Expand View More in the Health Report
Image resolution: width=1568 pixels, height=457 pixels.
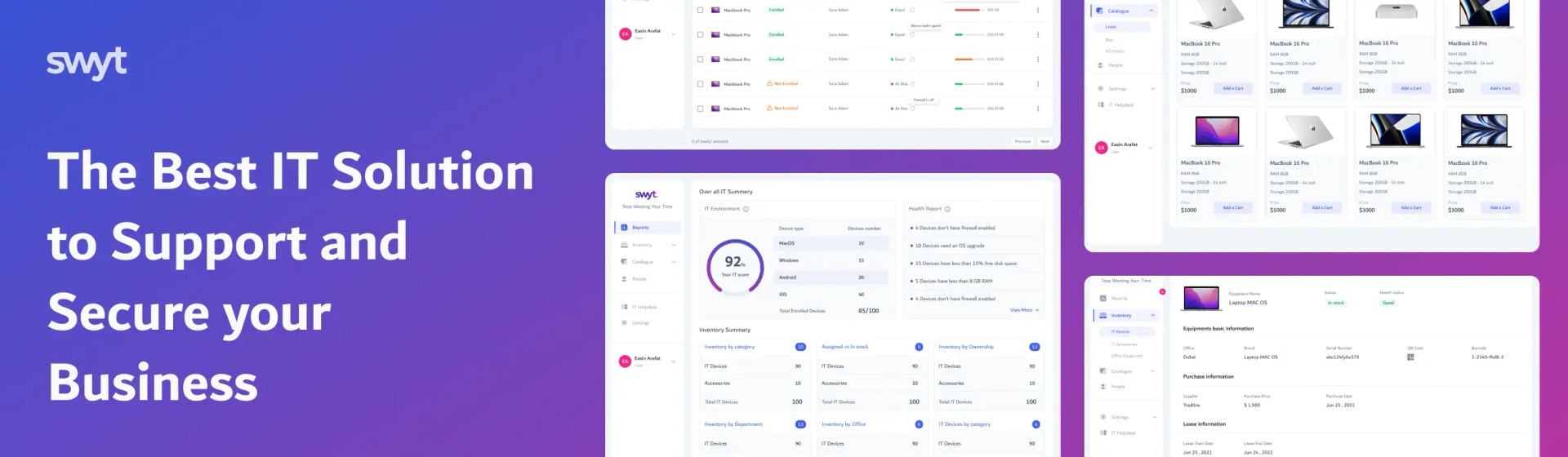(1025, 310)
